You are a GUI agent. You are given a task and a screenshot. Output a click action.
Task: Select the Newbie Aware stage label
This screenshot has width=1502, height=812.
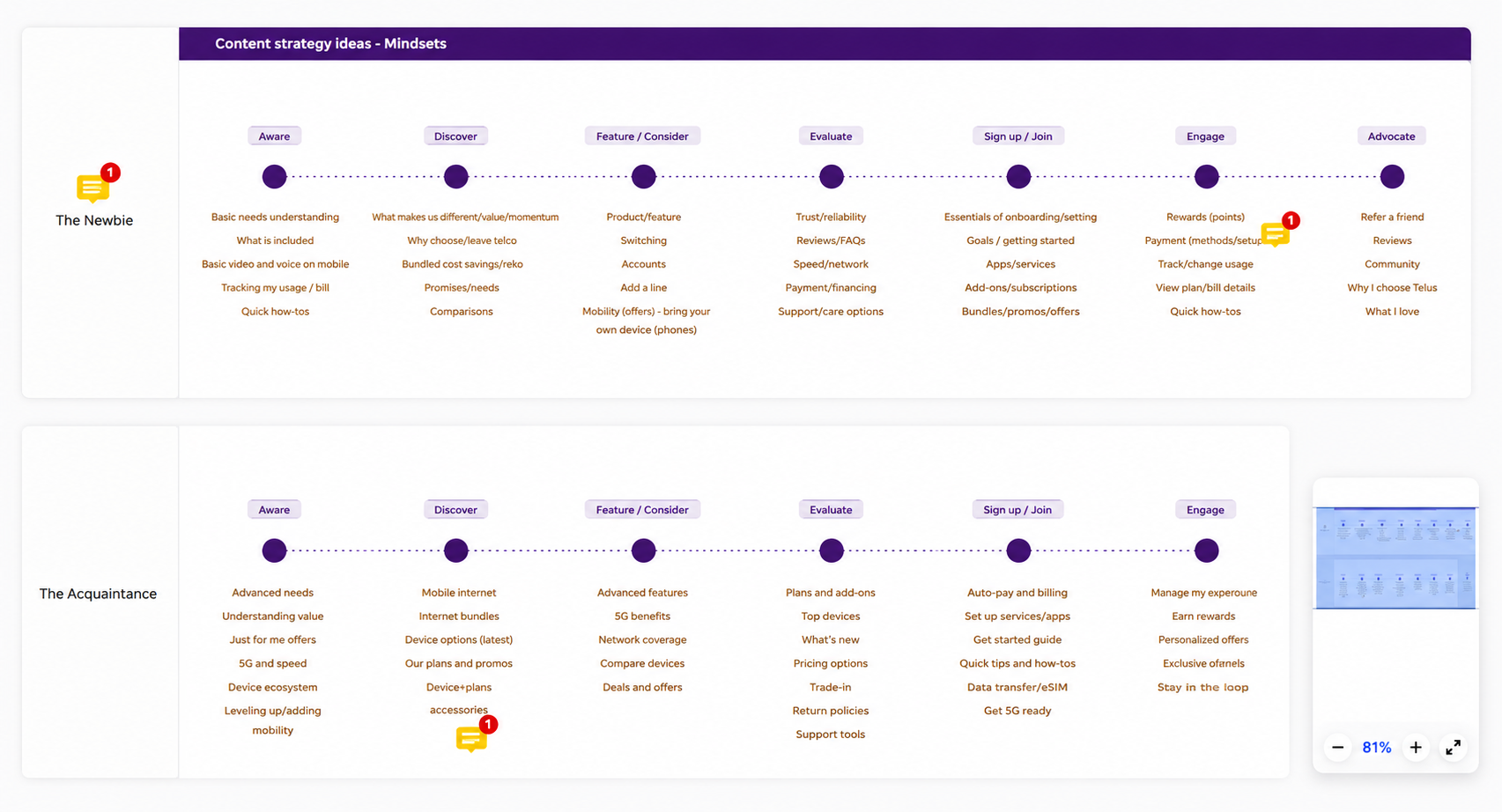tap(274, 137)
